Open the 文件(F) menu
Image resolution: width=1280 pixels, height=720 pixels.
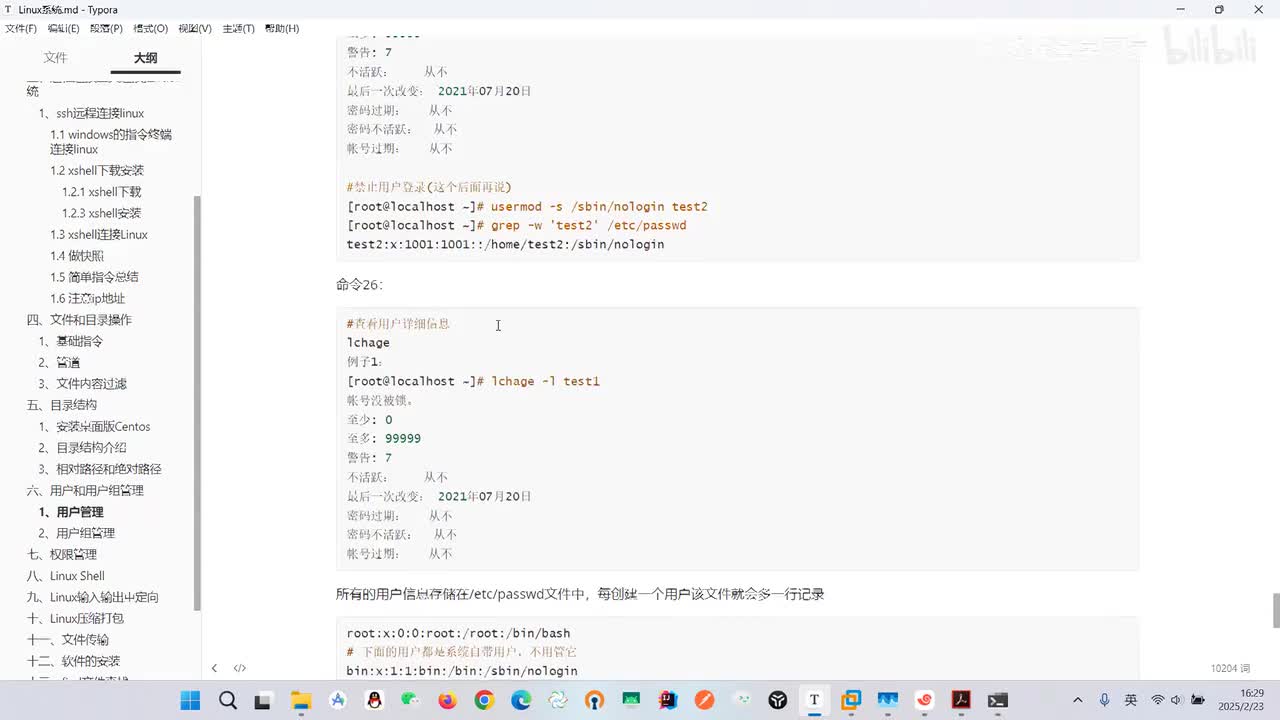20,28
